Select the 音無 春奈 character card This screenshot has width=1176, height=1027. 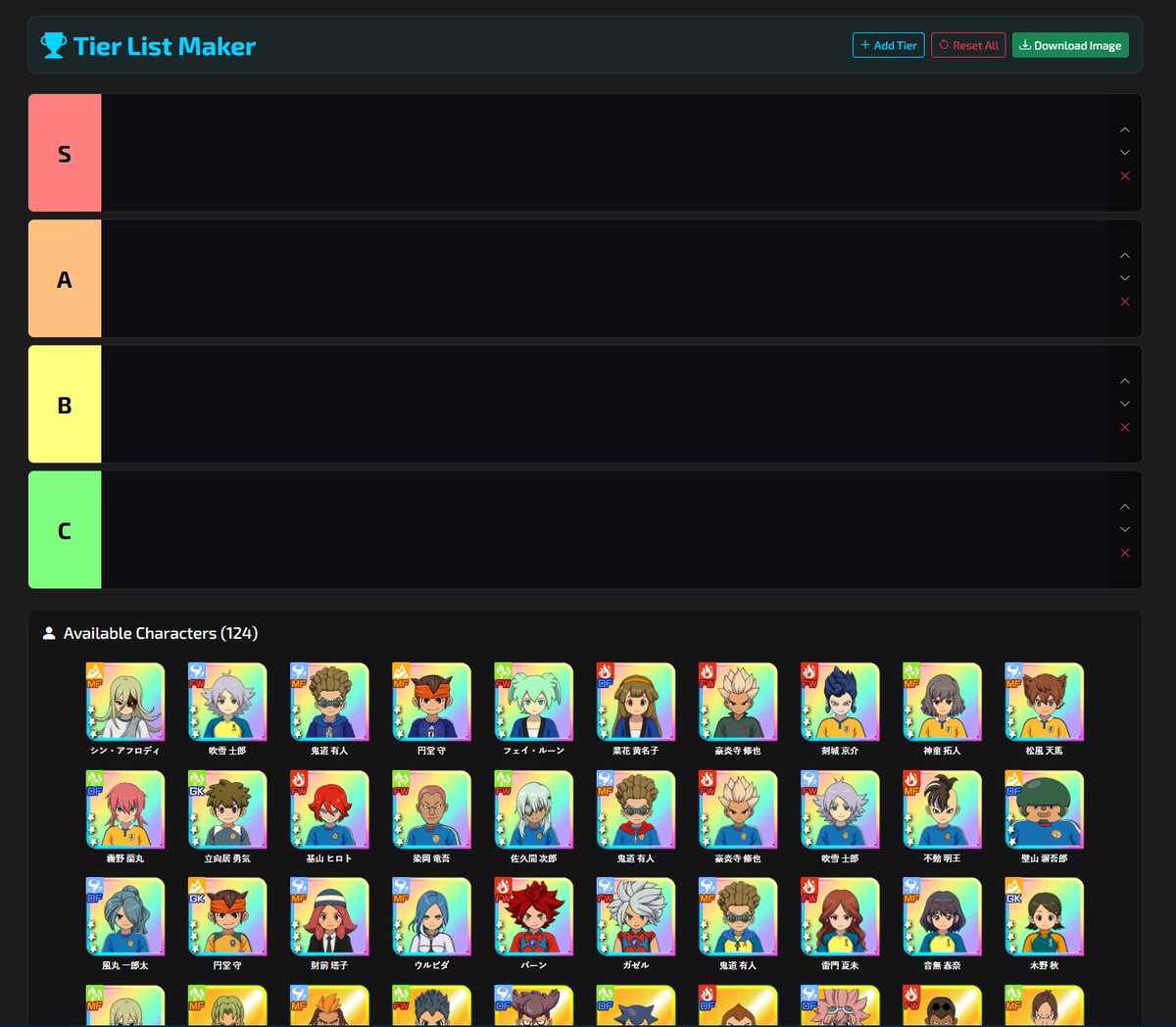(x=942, y=924)
